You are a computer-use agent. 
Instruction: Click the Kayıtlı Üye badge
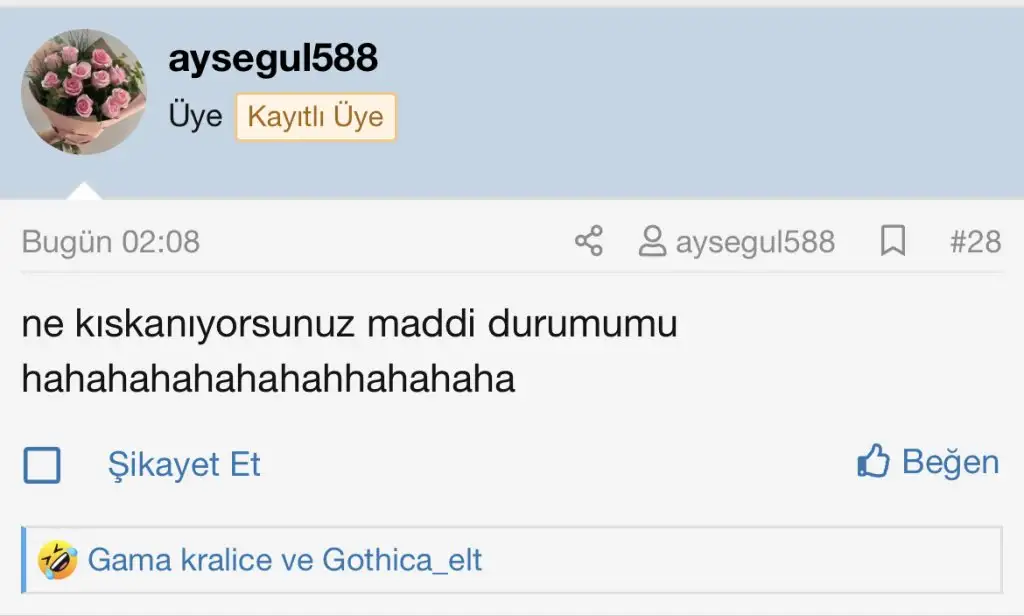pyautogui.click(x=315, y=117)
